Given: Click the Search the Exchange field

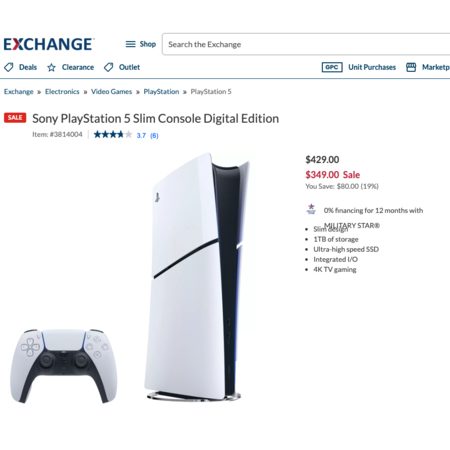Looking at the screenshot, I should (306, 44).
